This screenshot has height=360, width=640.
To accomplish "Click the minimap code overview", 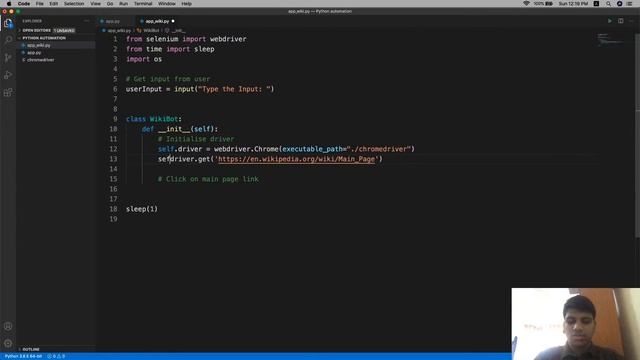I will 610,40.
